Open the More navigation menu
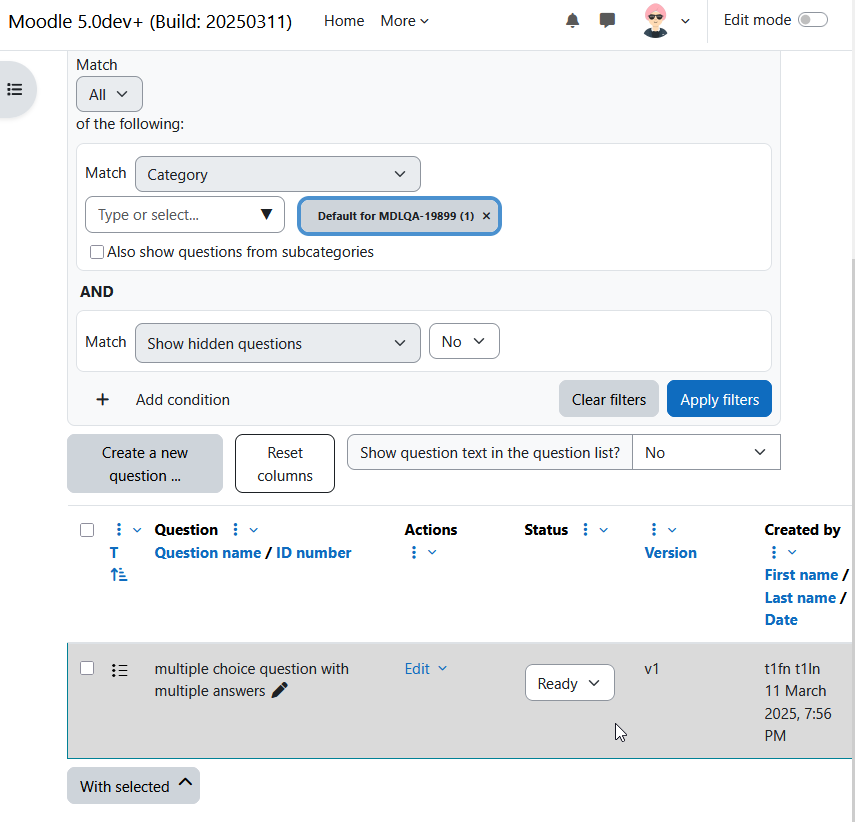The width and height of the screenshot is (855, 822). coord(404,21)
